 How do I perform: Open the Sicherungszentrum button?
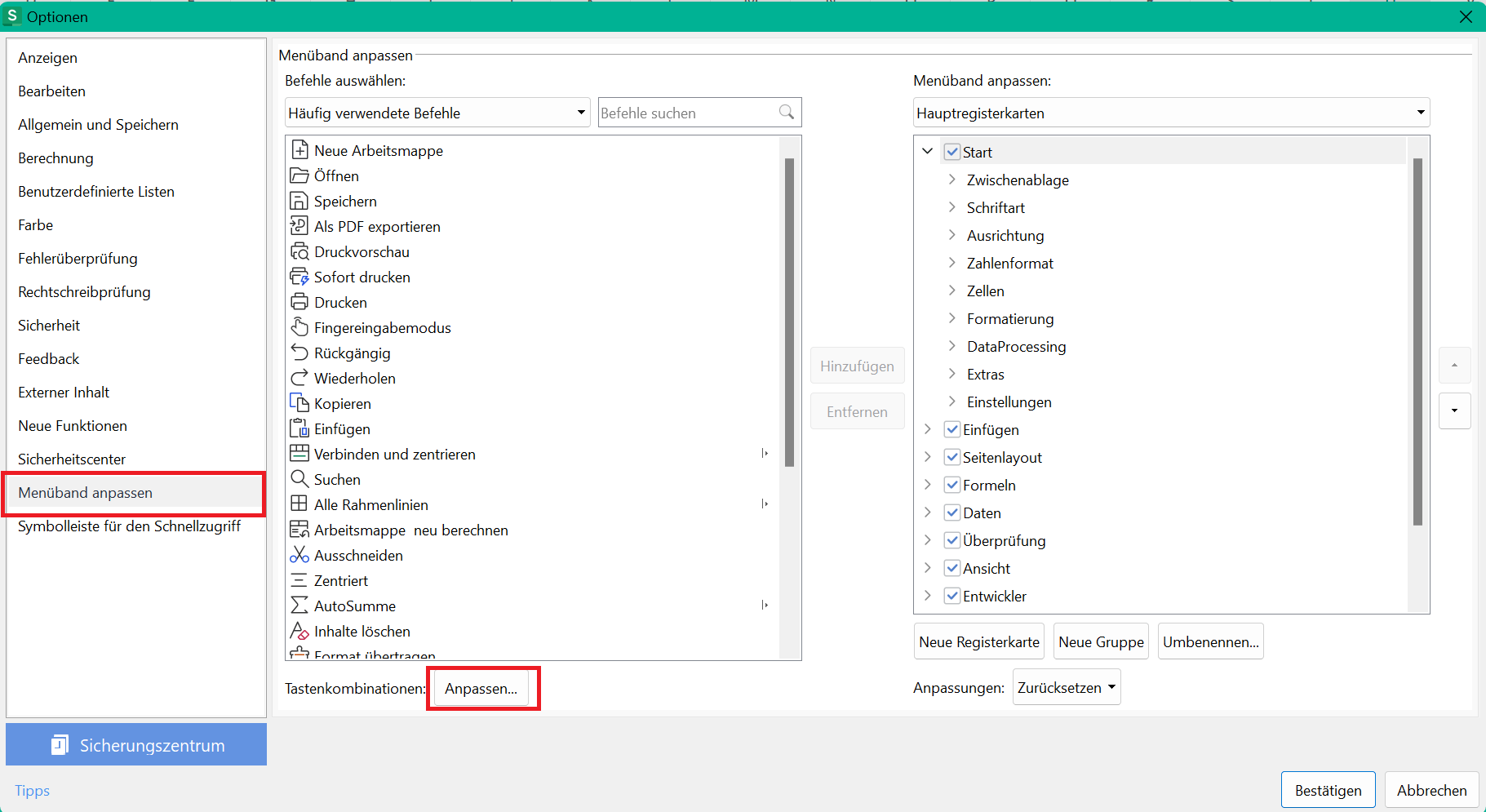click(x=136, y=744)
